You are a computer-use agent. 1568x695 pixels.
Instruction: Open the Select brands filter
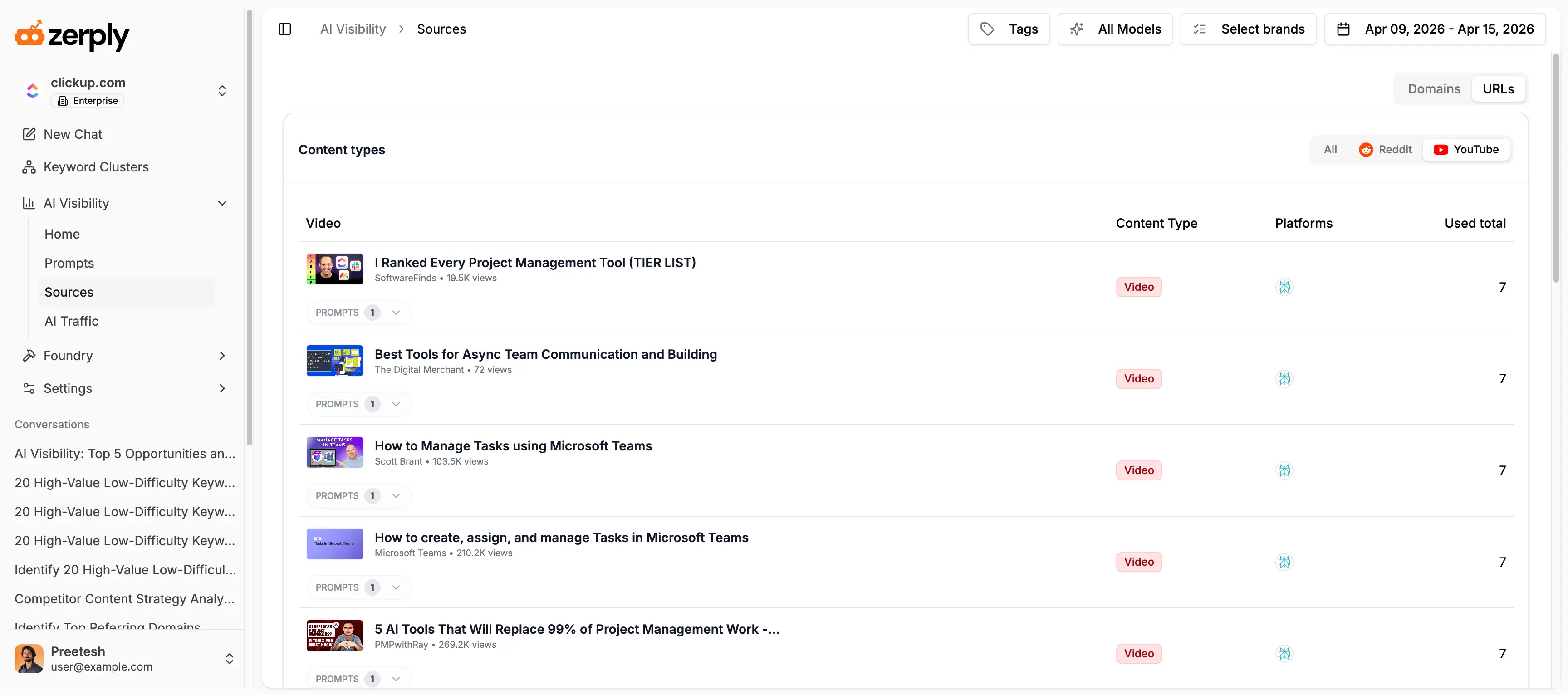pos(1249,29)
